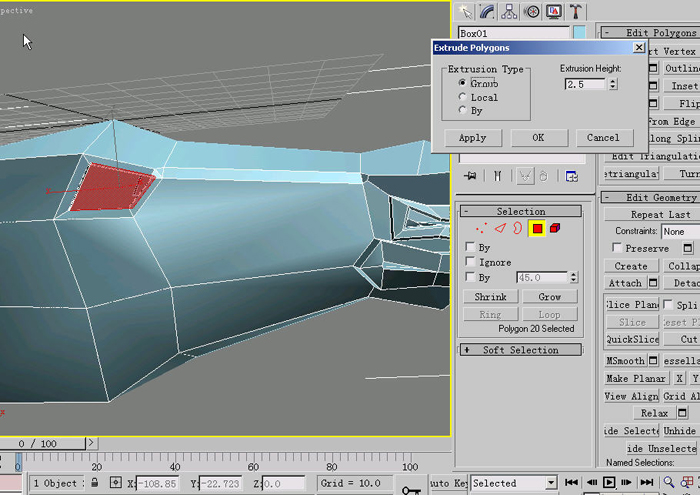700x495 pixels.
Task: Go to start frame
Action: coord(571,482)
